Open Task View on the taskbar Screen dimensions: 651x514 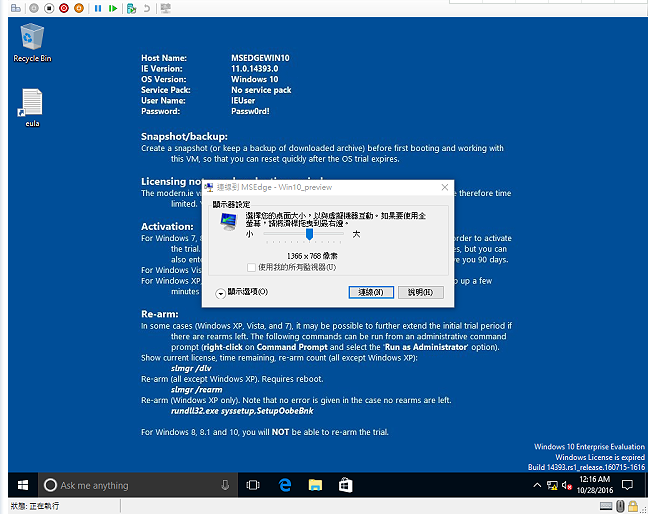pyautogui.click(x=253, y=485)
